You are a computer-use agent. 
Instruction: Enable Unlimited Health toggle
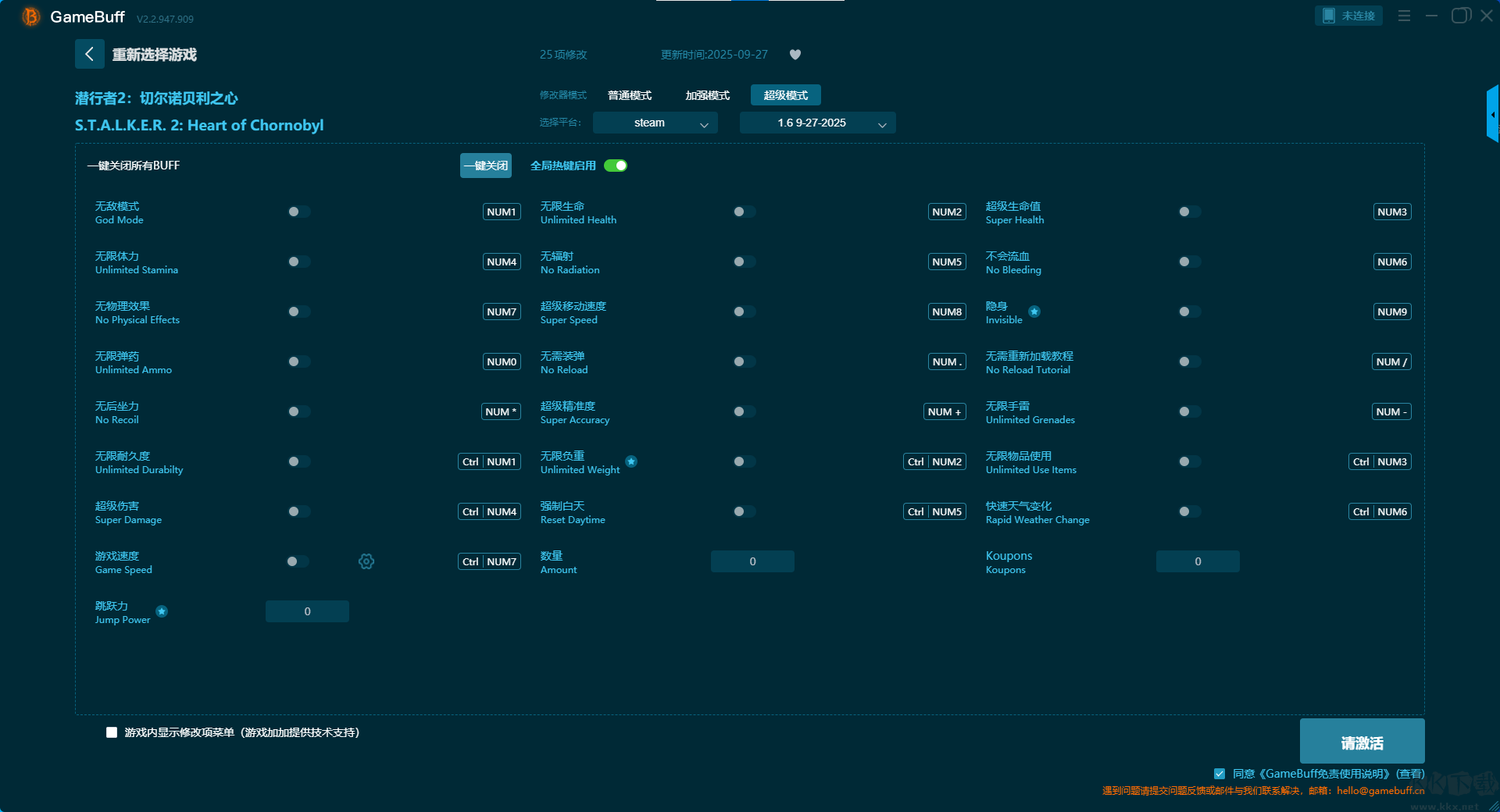pyautogui.click(x=744, y=212)
